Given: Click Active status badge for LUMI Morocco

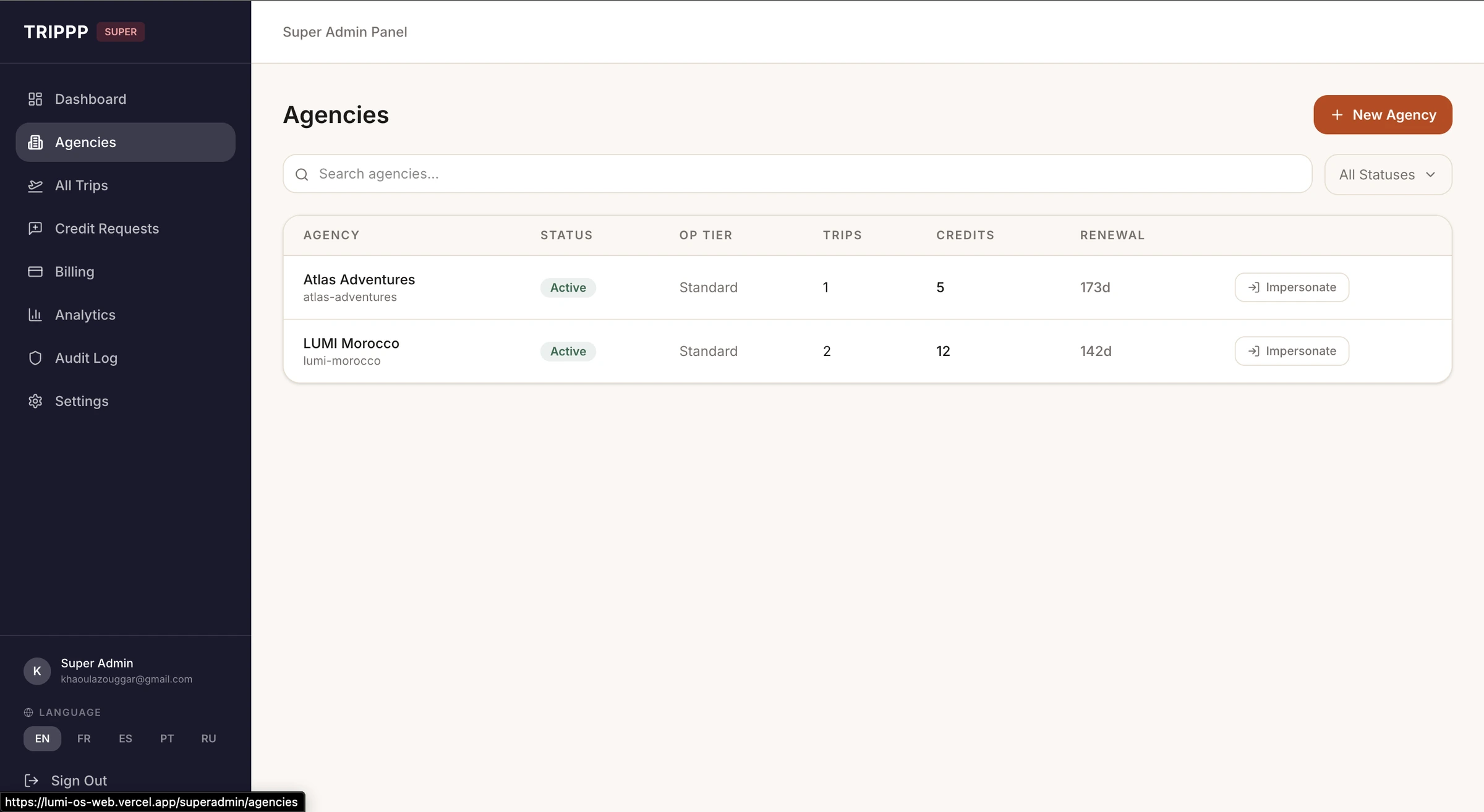Looking at the screenshot, I should [x=568, y=351].
